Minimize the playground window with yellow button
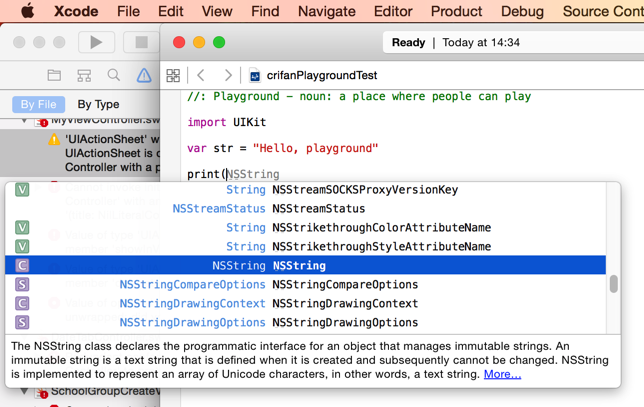This screenshot has height=407, width=644. 199,42
